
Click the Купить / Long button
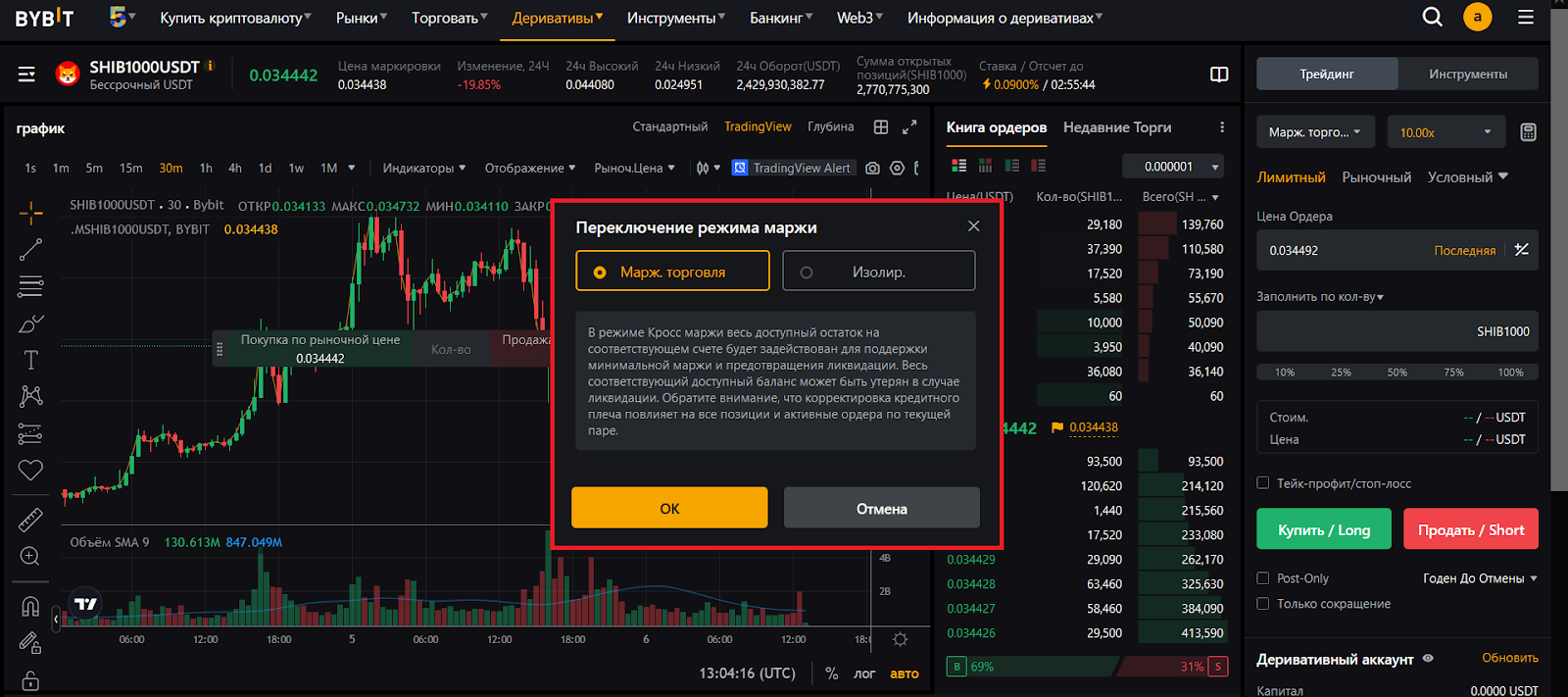click(1324, 529)
